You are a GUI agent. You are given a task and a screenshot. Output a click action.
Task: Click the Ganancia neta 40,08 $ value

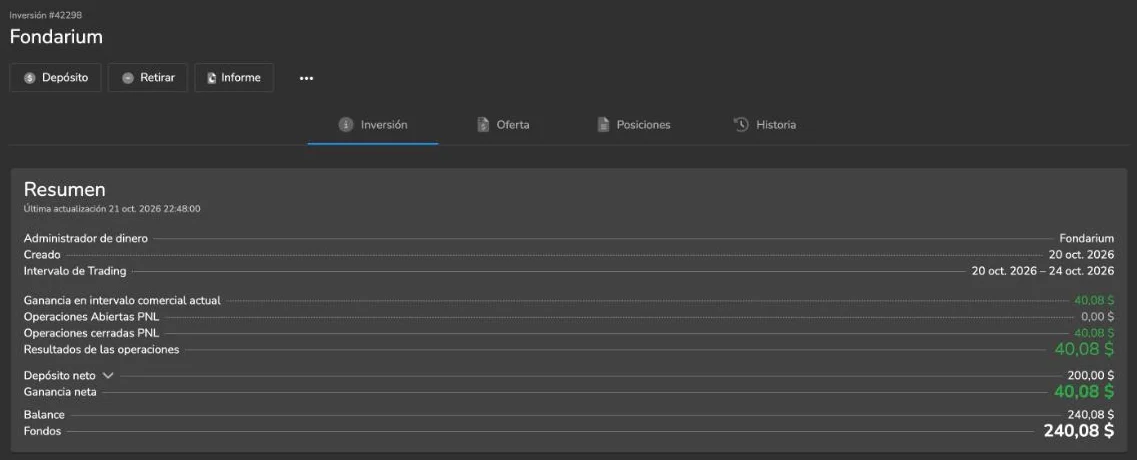click(1084, 392)
